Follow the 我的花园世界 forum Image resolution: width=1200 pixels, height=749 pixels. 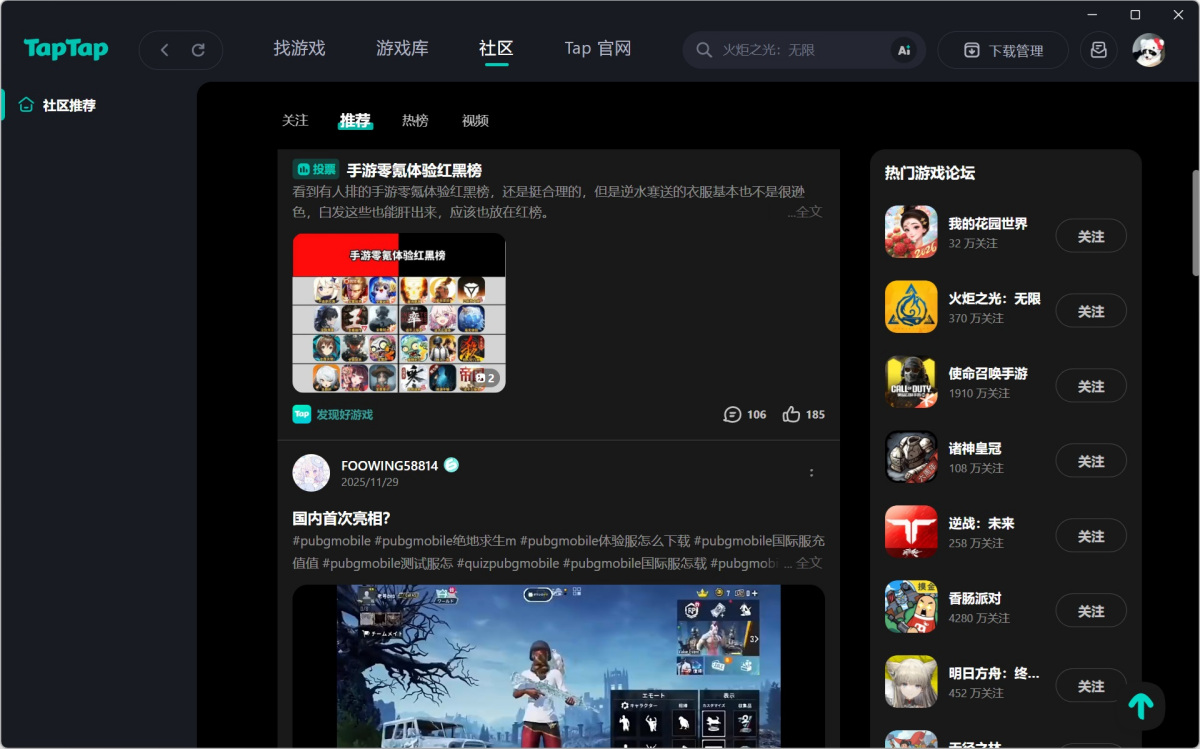click(1090, 237)
